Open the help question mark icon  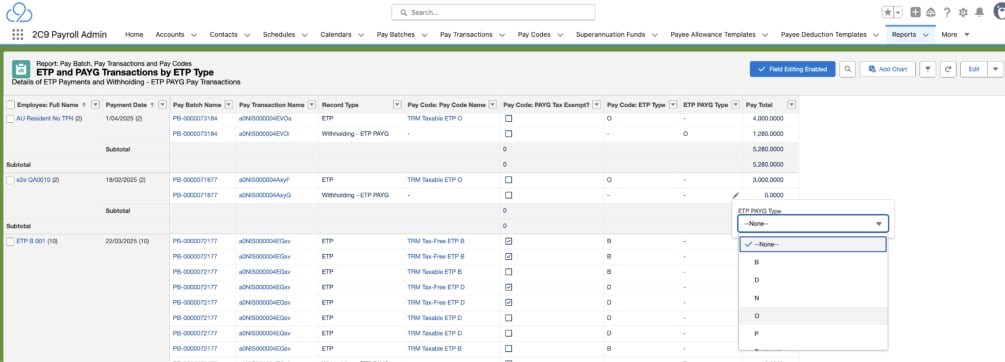click(947, 12)
